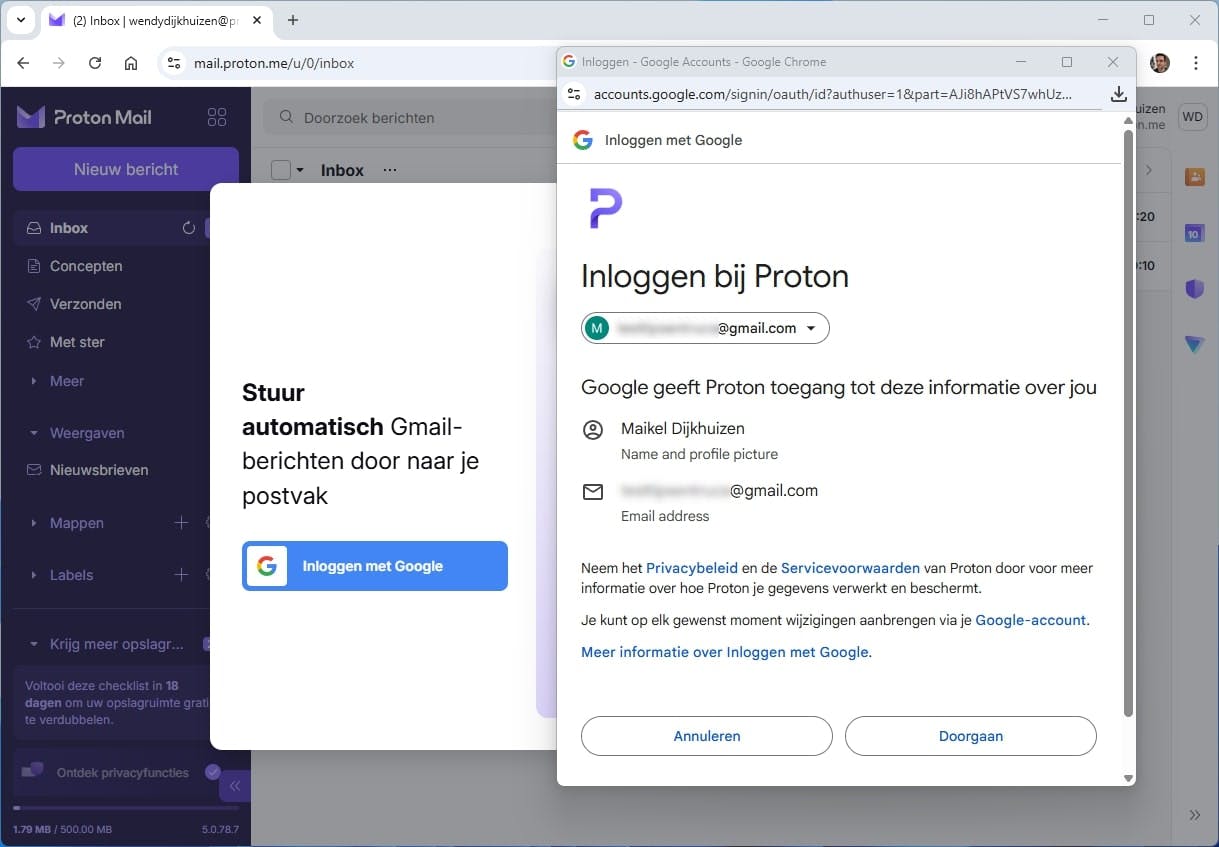1219x847 pixels.
Task: Add a new folder with the Mappen plus icon
Action: (x=181, y=522)
